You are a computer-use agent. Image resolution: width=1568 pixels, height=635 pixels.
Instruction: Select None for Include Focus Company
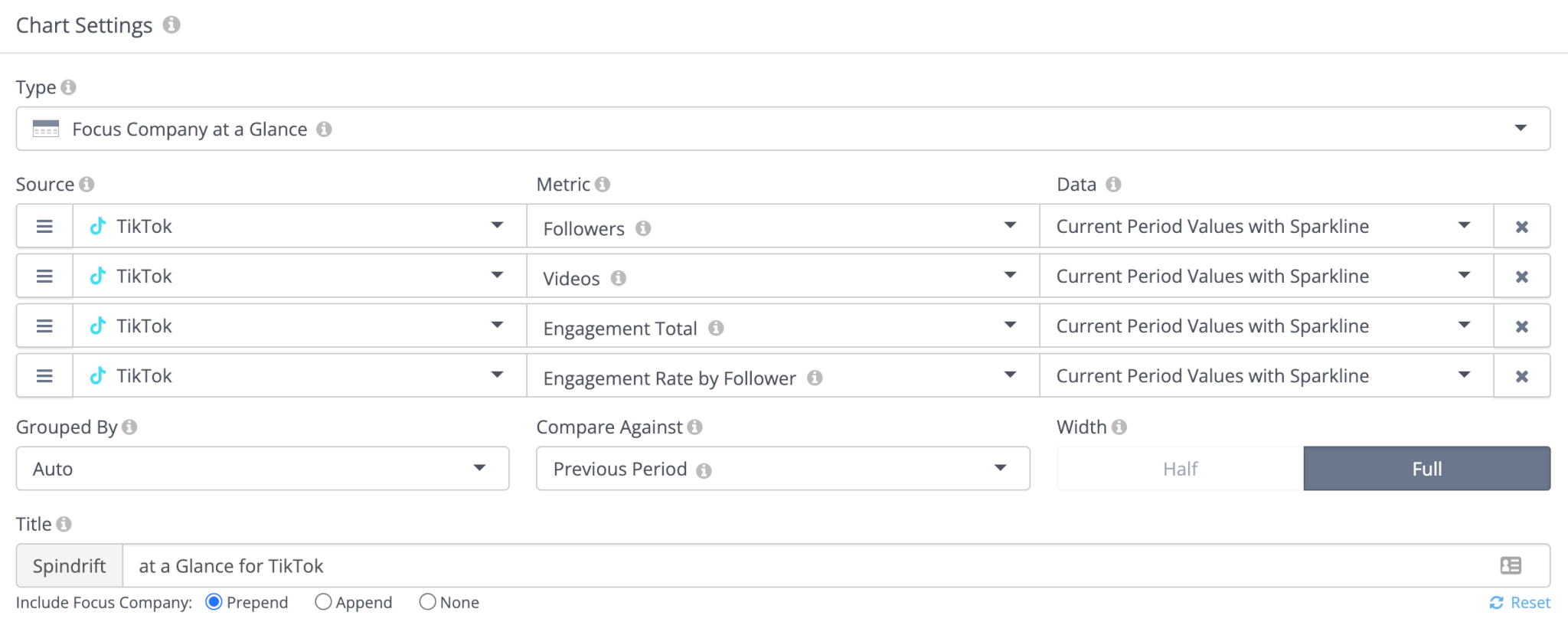pos(428,601)
